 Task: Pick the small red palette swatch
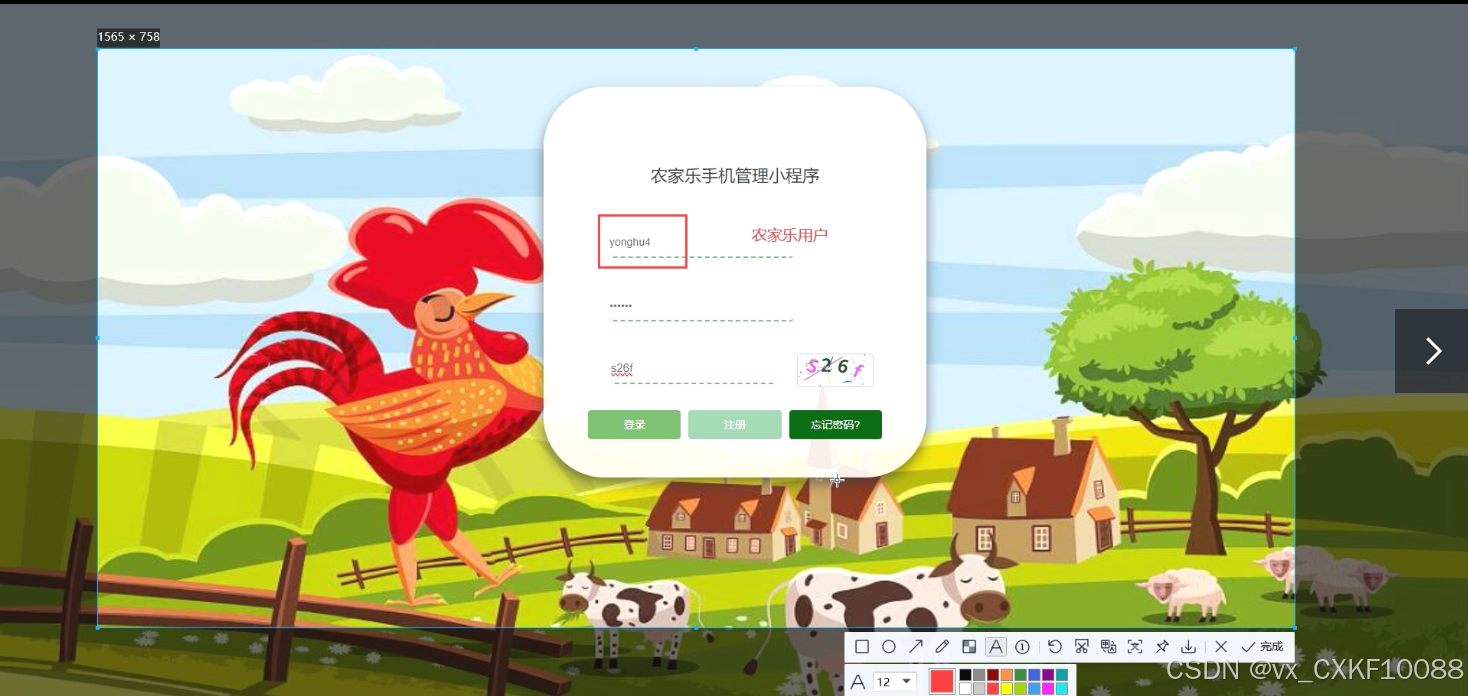coord(993,689)
